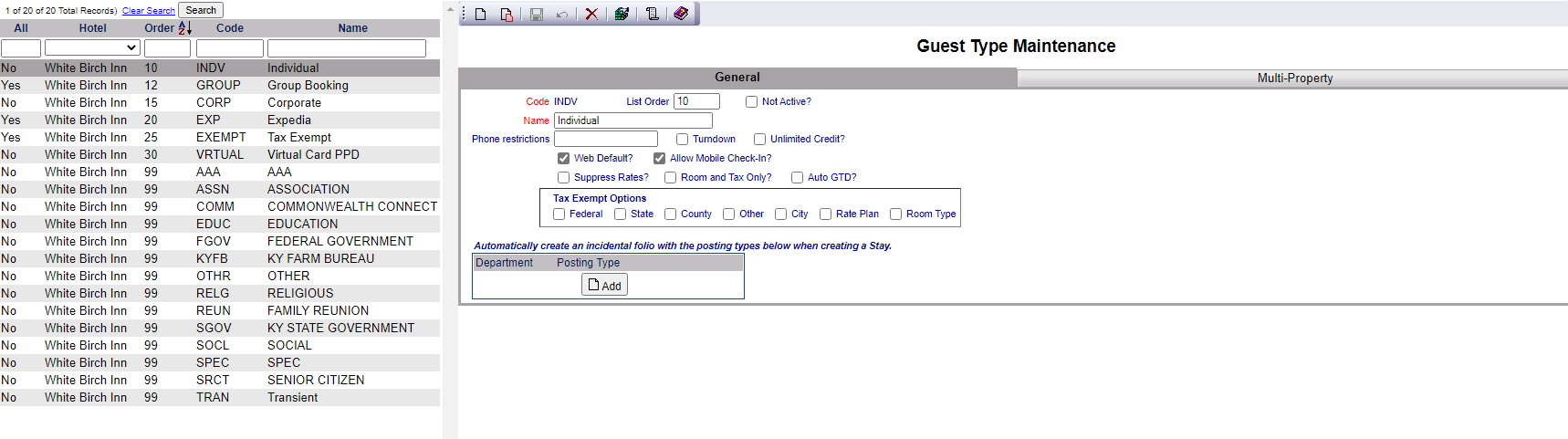
Task: Click the Undo arrow icon in toolbar
Action: pos(562,14)
